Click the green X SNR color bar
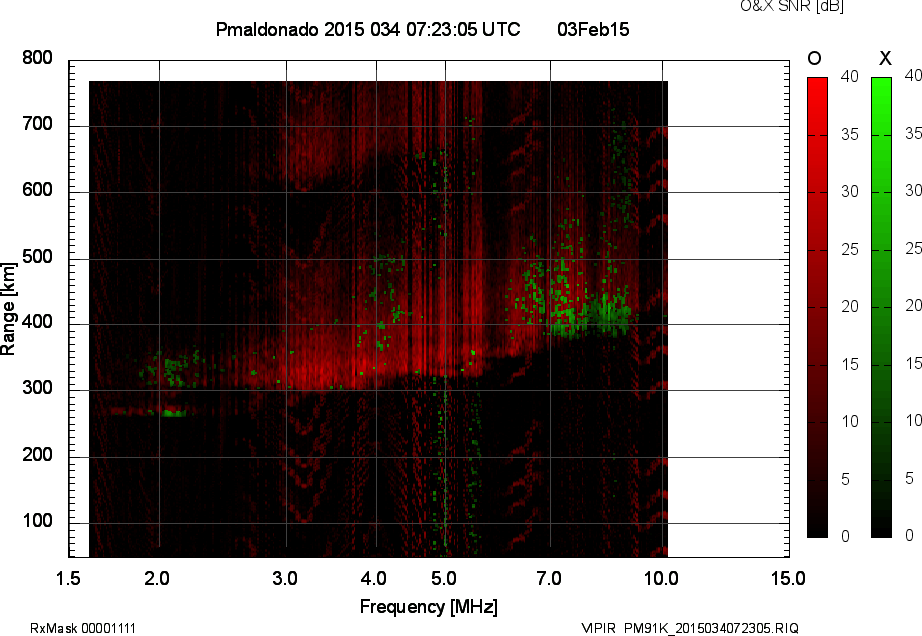 [881, 307]
